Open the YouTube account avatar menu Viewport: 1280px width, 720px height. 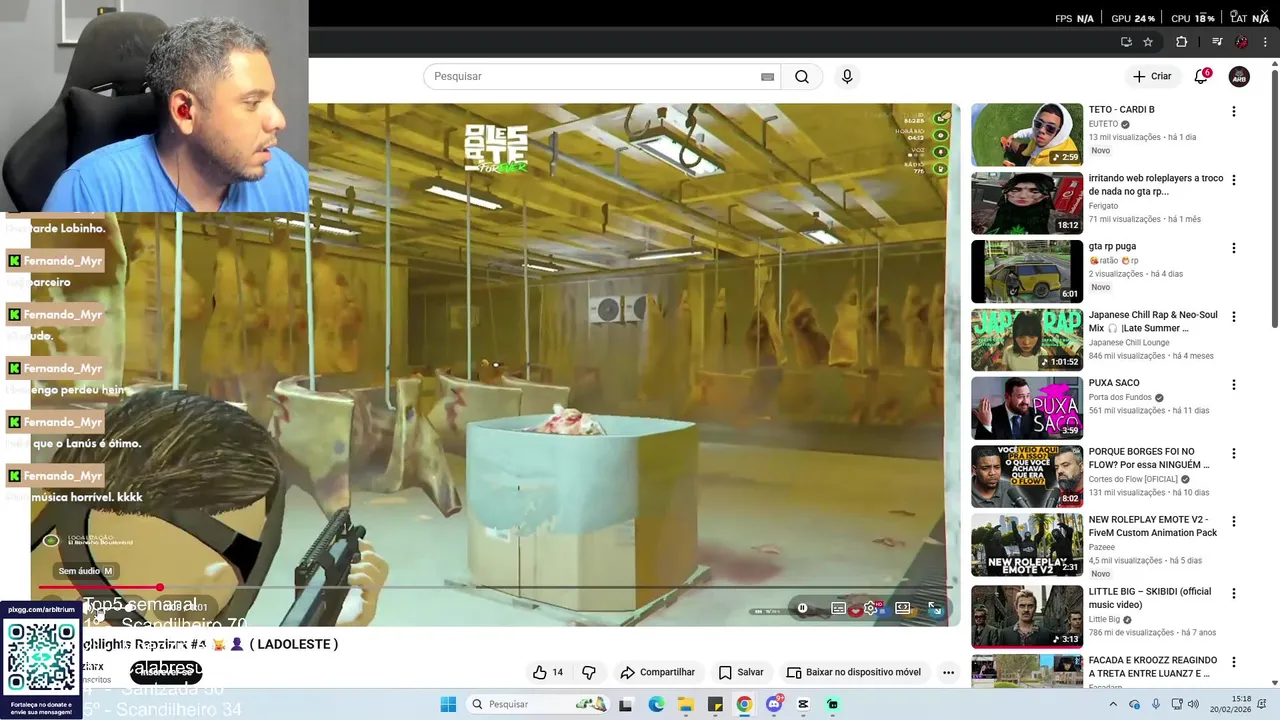coord(1239,77)
